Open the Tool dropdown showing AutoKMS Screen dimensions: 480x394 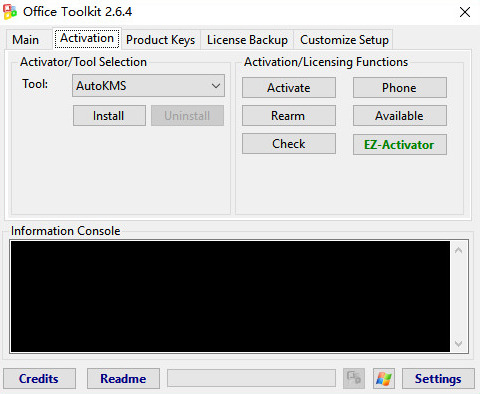tap(148, 86)
